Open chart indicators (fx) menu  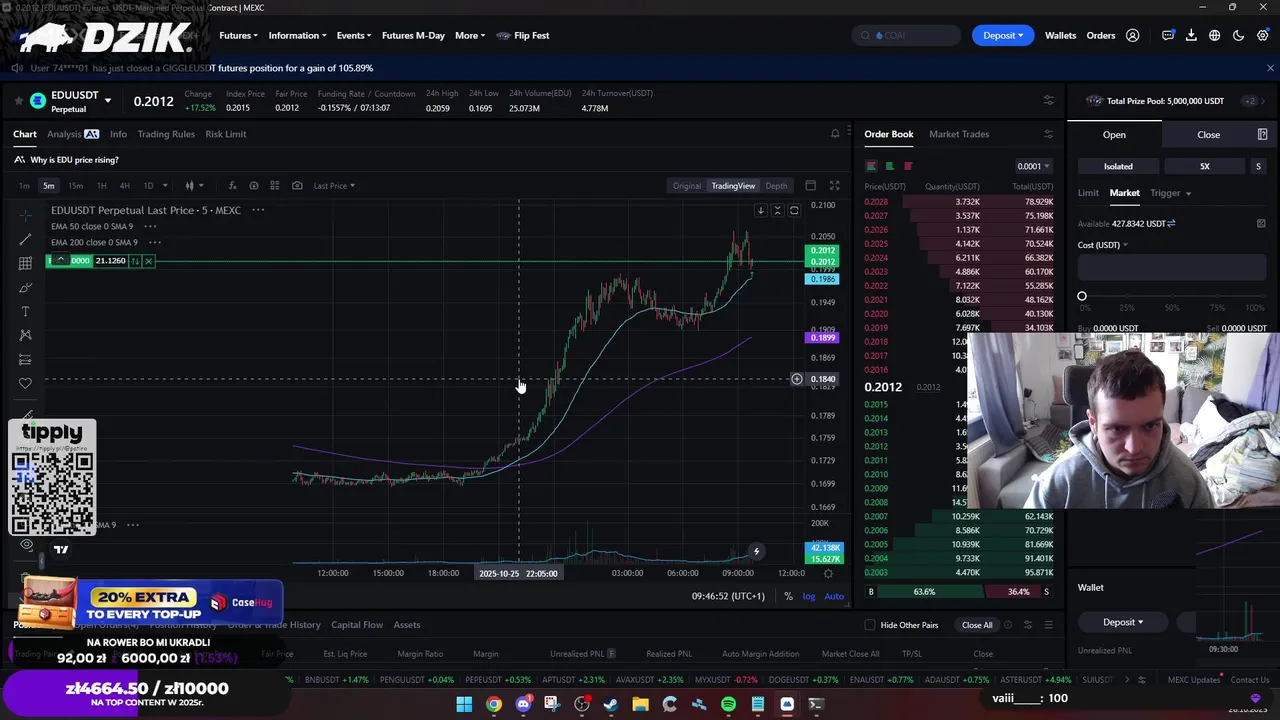[x=232, y=185]
